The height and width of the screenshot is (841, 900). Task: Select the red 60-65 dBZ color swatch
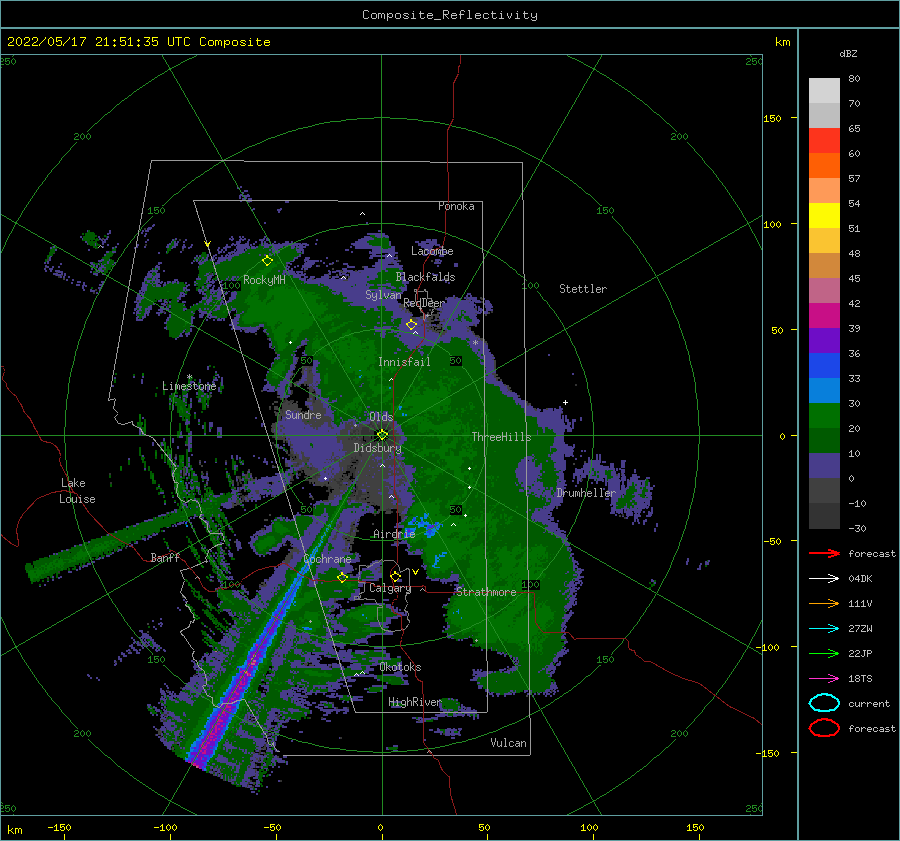click(x=824, y=141)
